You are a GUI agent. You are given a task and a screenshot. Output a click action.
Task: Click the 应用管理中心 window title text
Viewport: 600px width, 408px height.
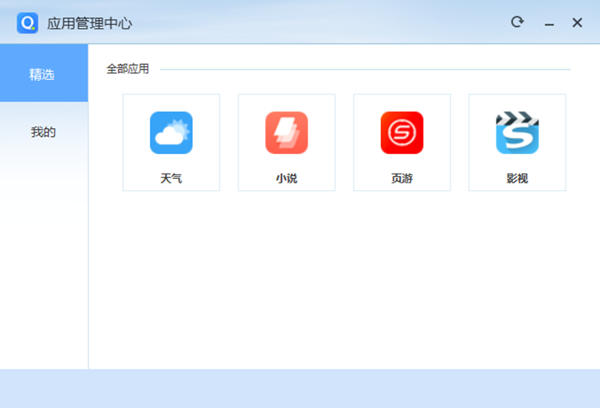(89, 23)
